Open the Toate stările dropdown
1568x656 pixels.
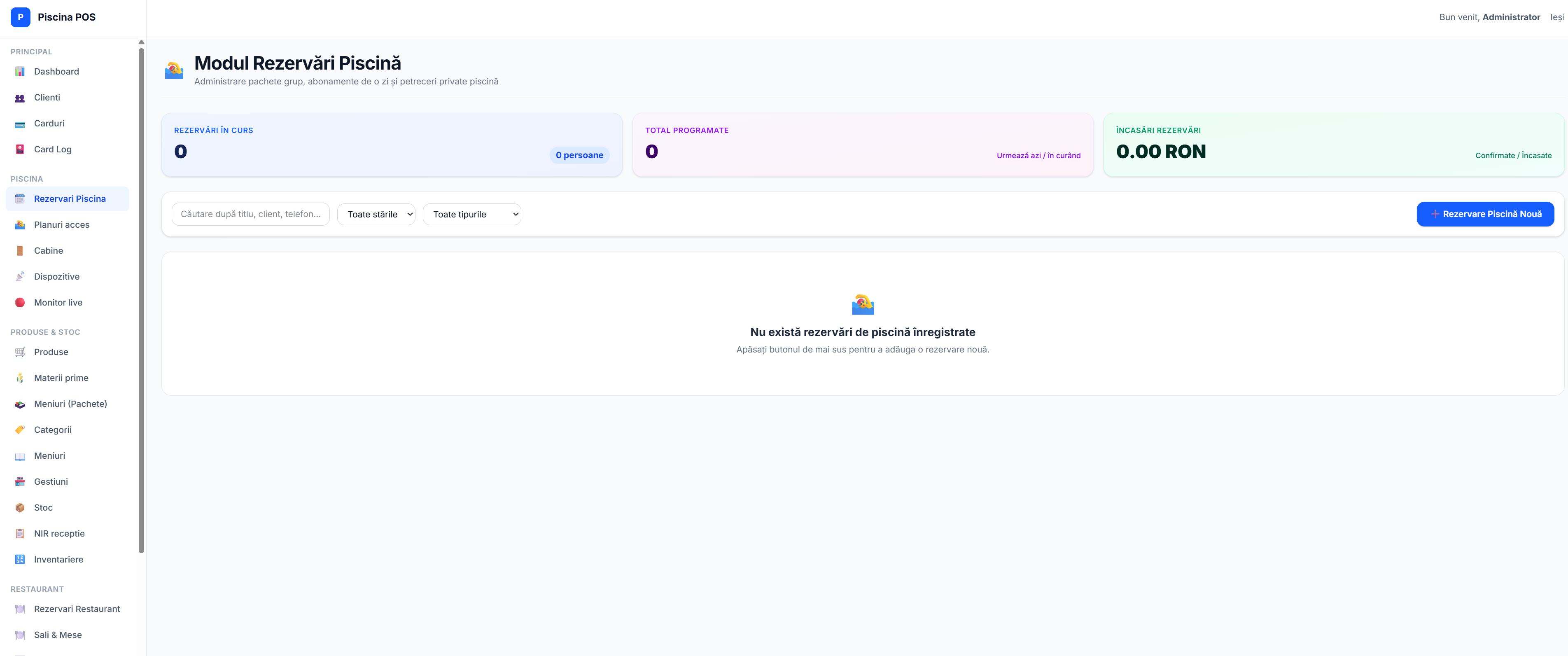click(x=376, y=214)
